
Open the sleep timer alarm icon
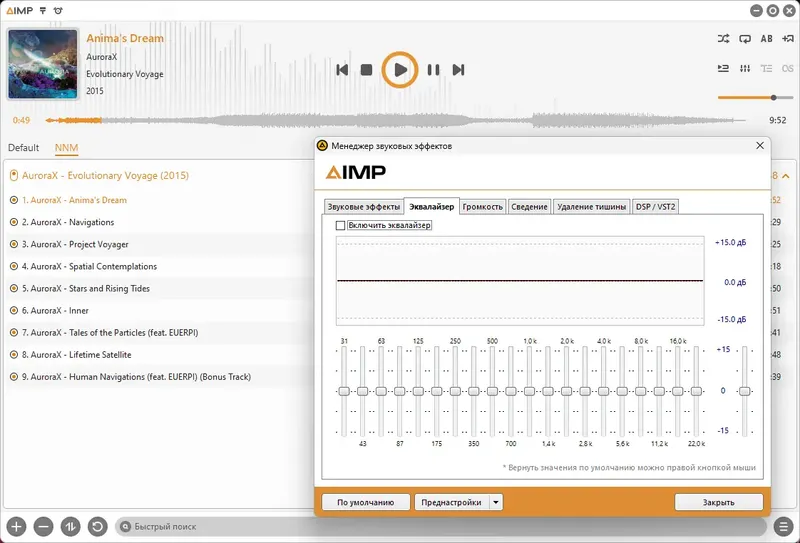(58, 10)
